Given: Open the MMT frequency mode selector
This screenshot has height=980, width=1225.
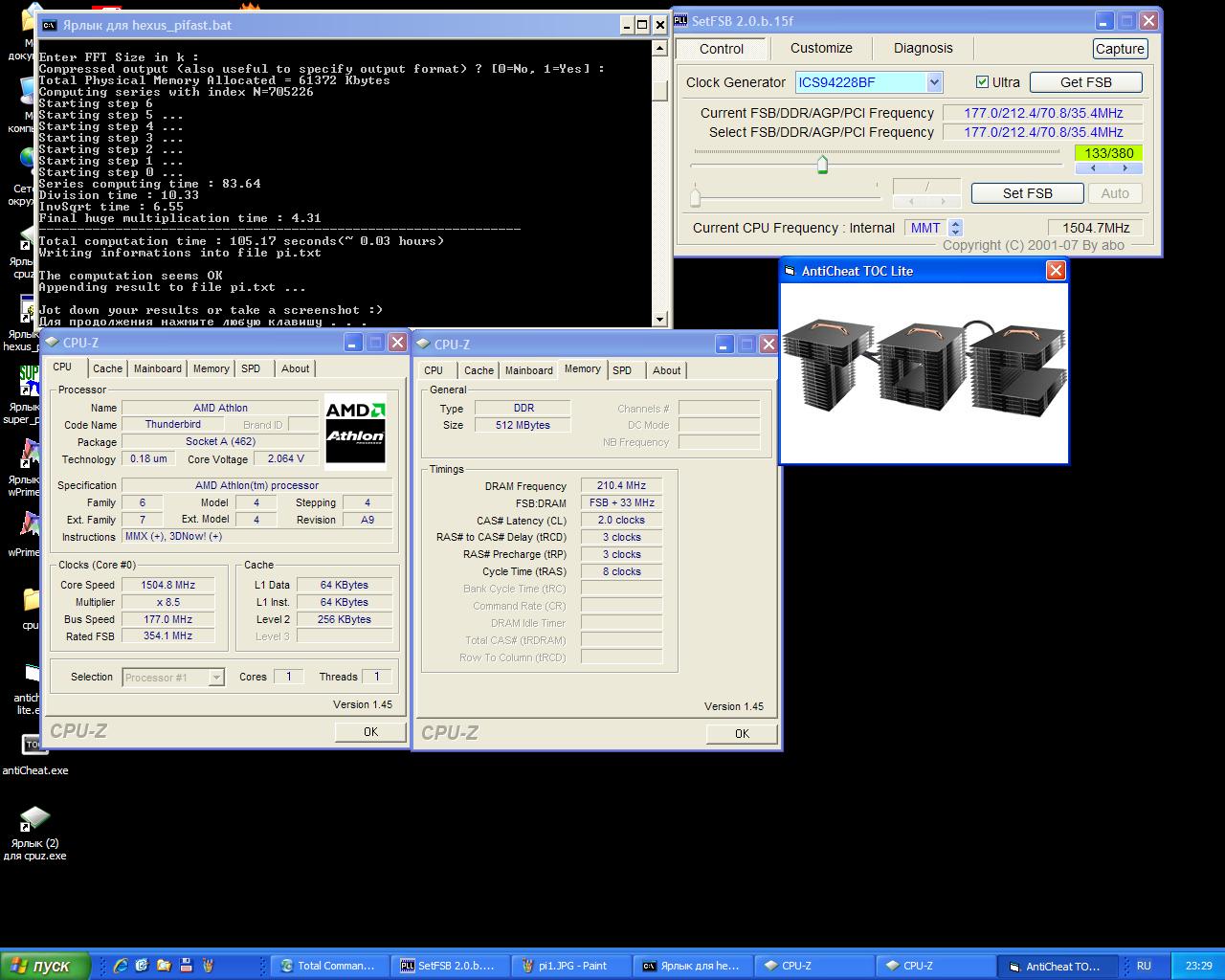Looking at the screenshot, I should pos(955,228).
